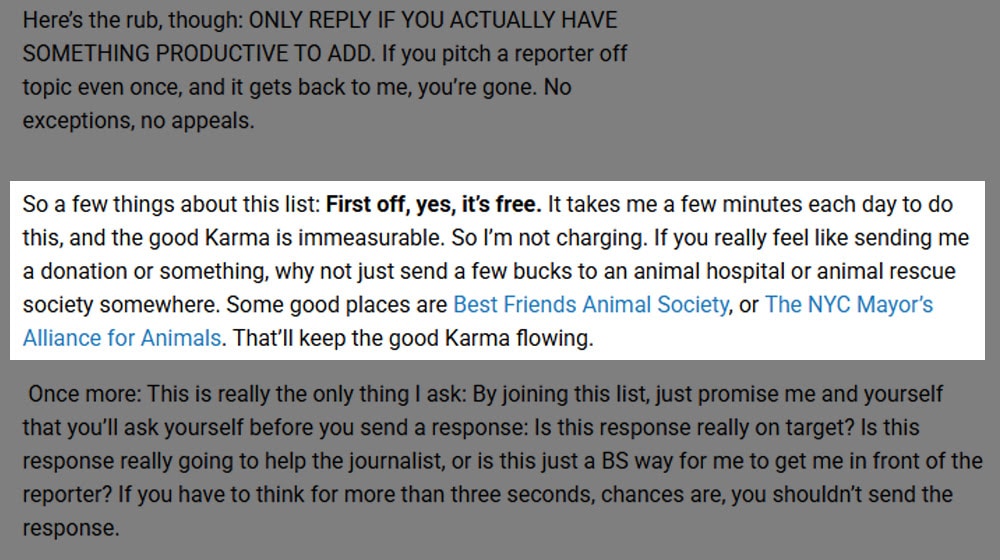Click the "ONLY REPLY IF YOU ACTUALLY HAVE" uppercase line
Screen dimensions: 1000x560
pyautogui.click(x=433, y=20)
